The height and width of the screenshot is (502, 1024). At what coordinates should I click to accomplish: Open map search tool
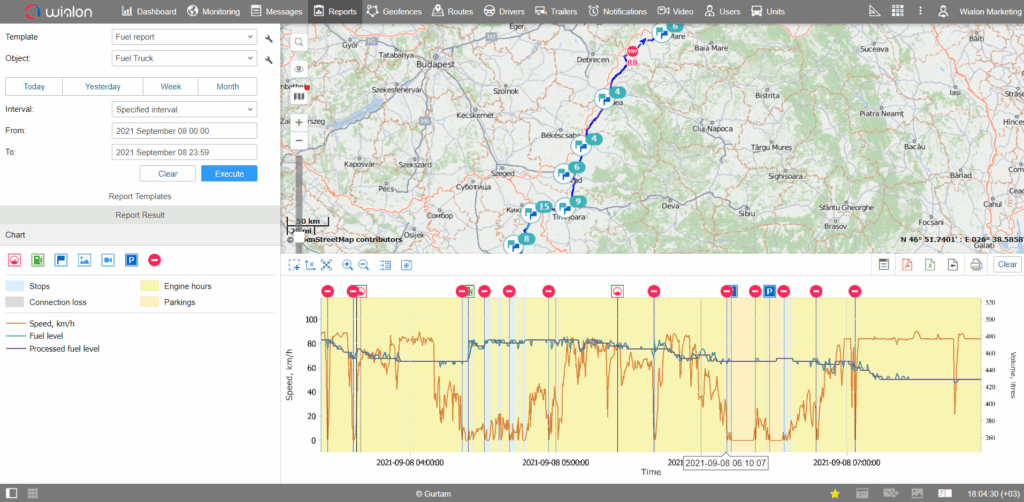pos(298,42)
